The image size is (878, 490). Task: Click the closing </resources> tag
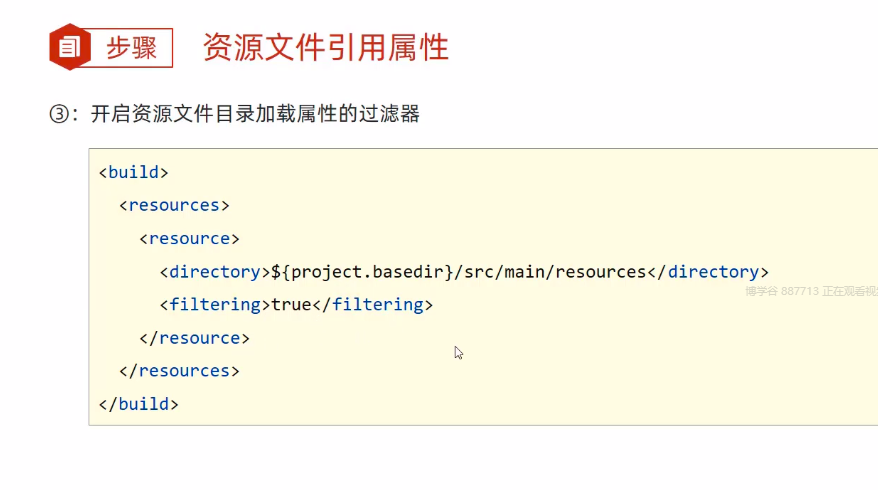click(x=179, y=370)
